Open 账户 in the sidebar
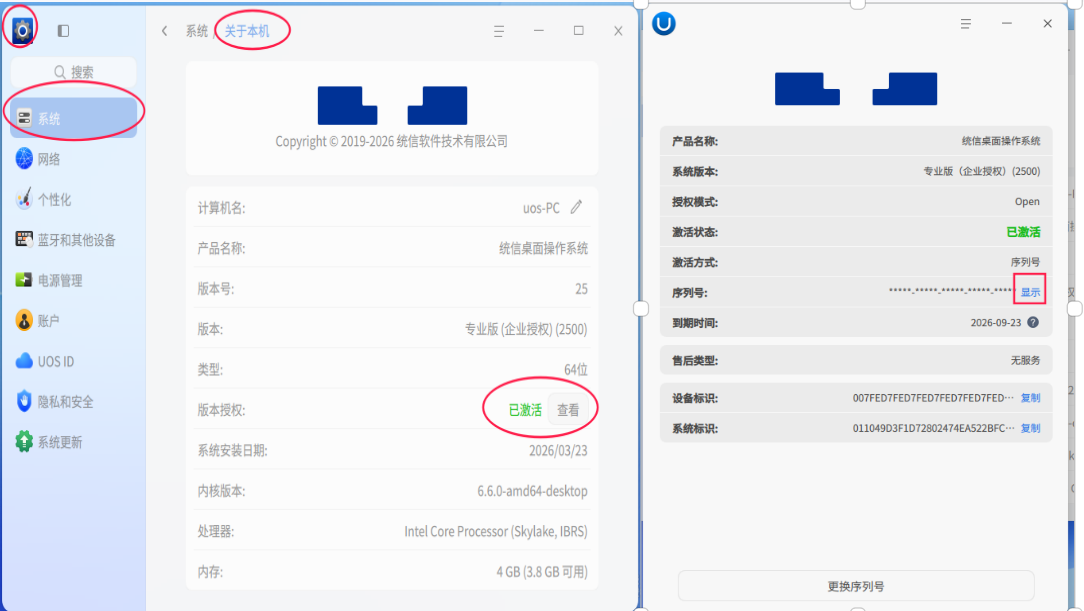This screenshot has height=611, width=1084. click(x=73, y=321)
